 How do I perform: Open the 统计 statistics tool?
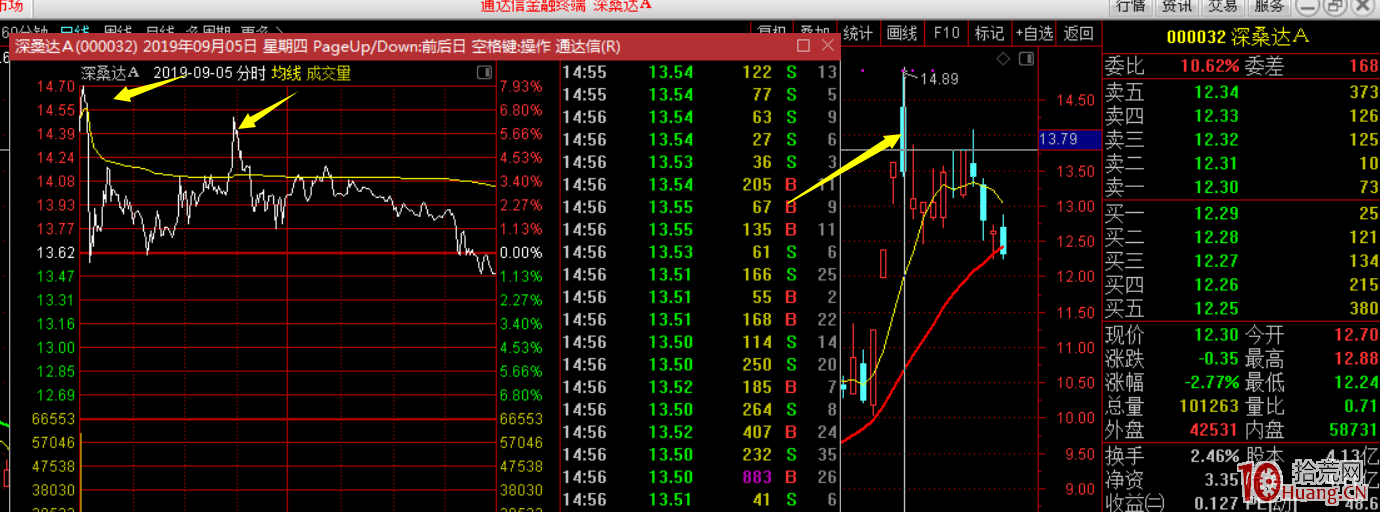click(858, 33)
